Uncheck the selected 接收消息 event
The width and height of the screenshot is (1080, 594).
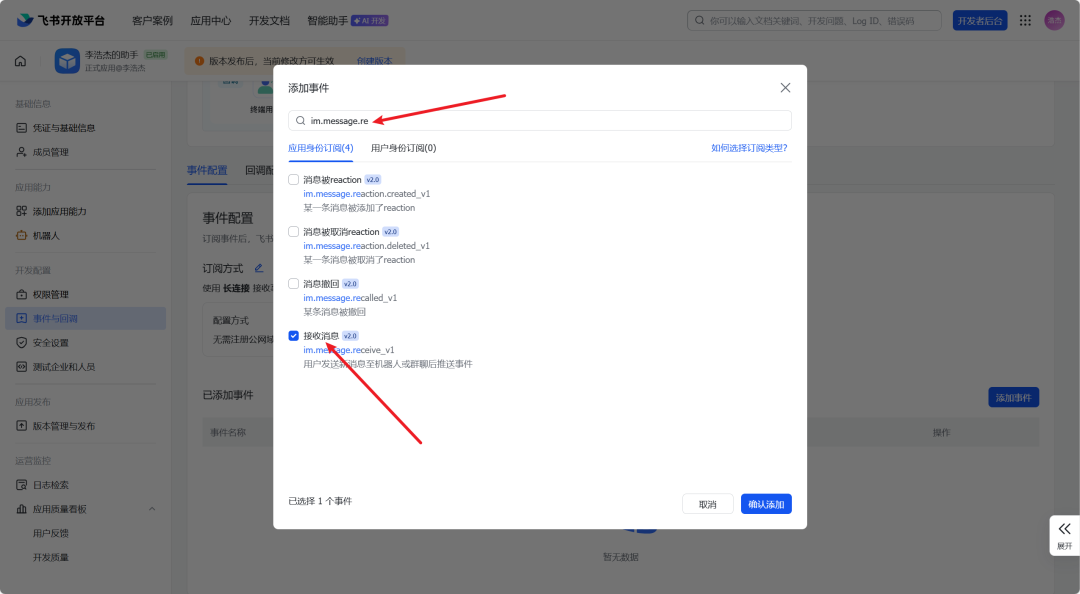click(x=293, y=335)
